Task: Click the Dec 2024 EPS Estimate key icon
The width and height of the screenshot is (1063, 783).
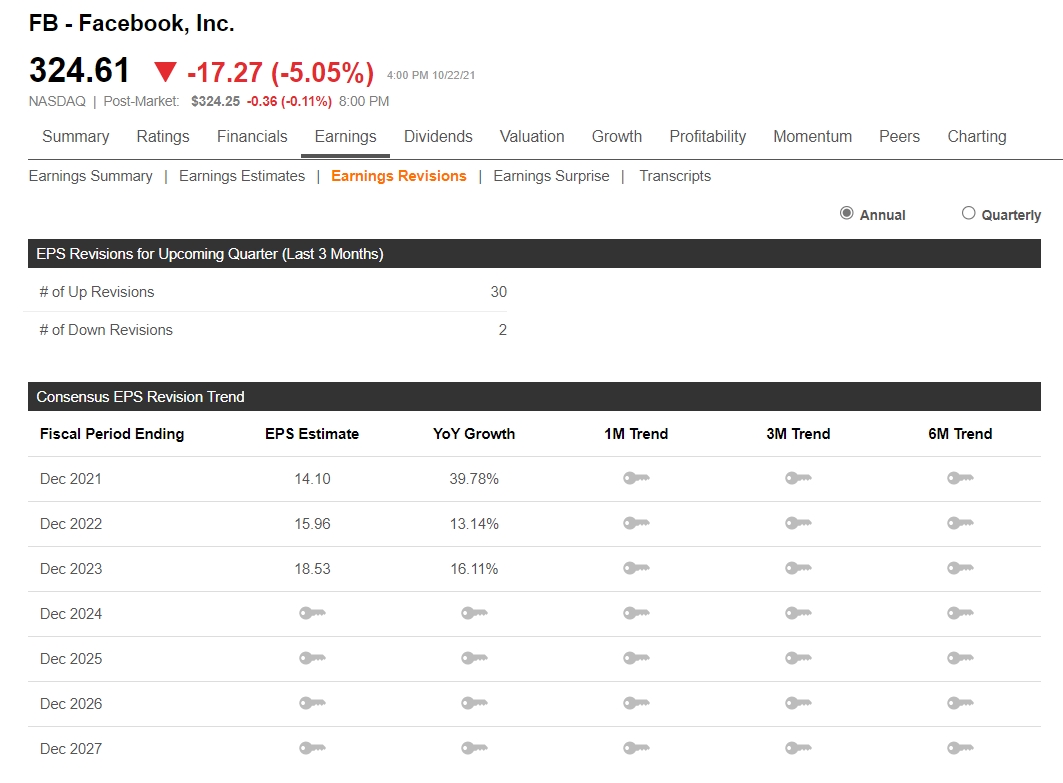Action: [312, 613]
